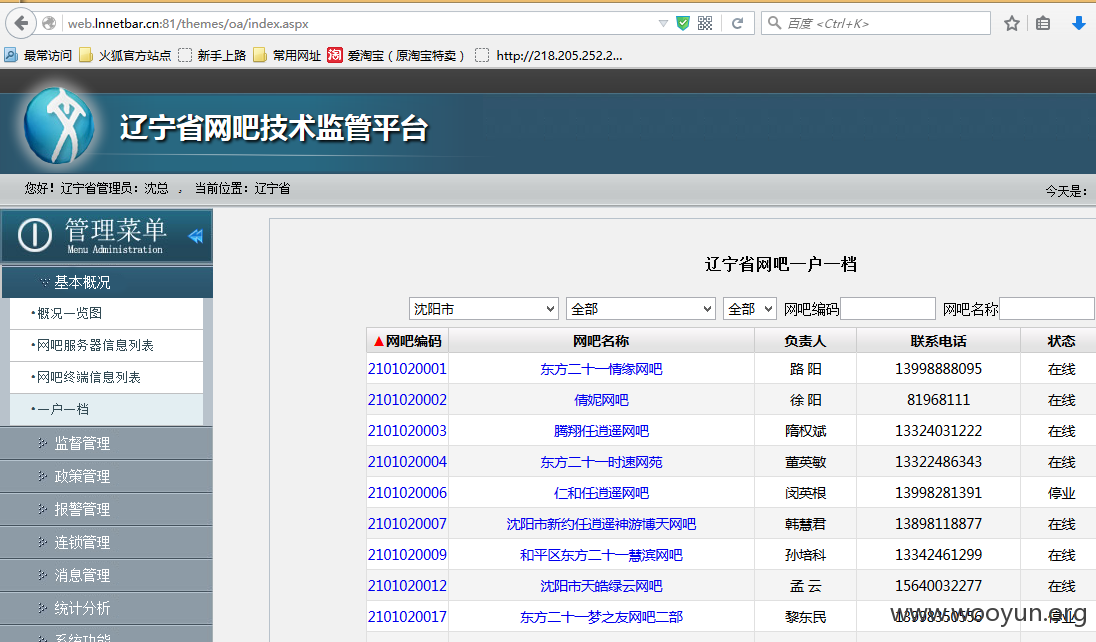The image size is (1096, 642).
Task: Open 概况一览图 menu item
Action: coord(106,313)
